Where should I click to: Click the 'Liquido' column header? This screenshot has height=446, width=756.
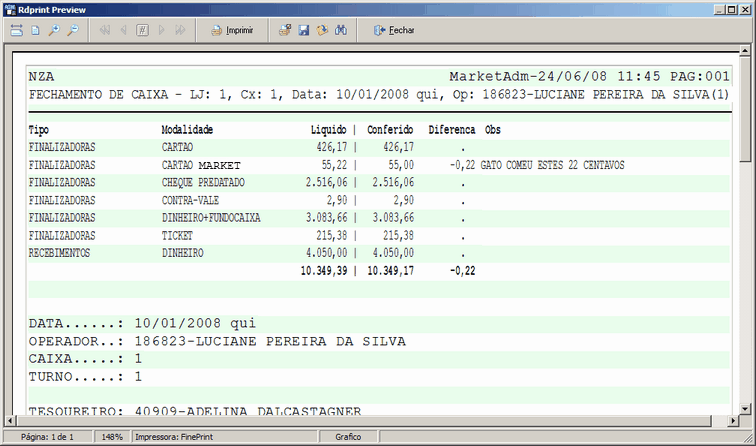click(x=328, y=130)
